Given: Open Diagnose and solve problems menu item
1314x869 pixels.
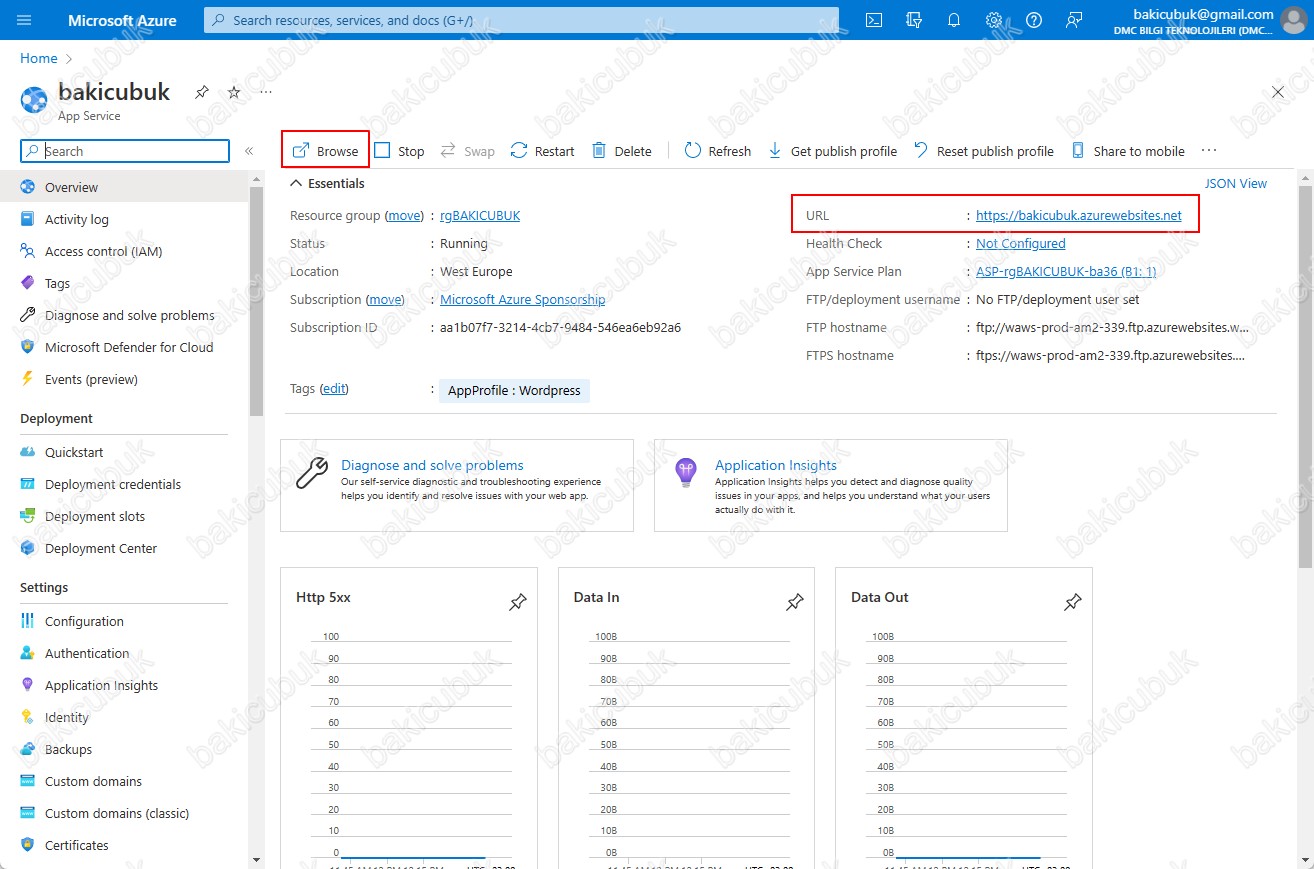Looking at the screenshot, I should [x=124, y=315].
